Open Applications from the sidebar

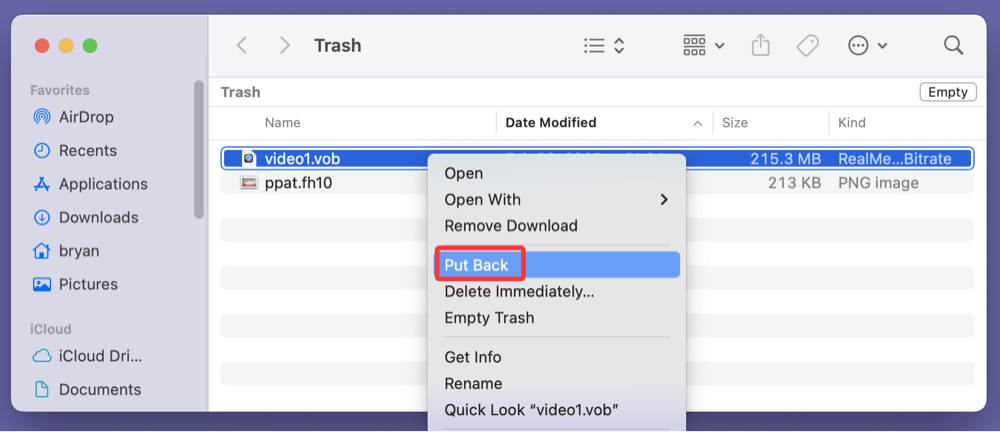[102, 184]
